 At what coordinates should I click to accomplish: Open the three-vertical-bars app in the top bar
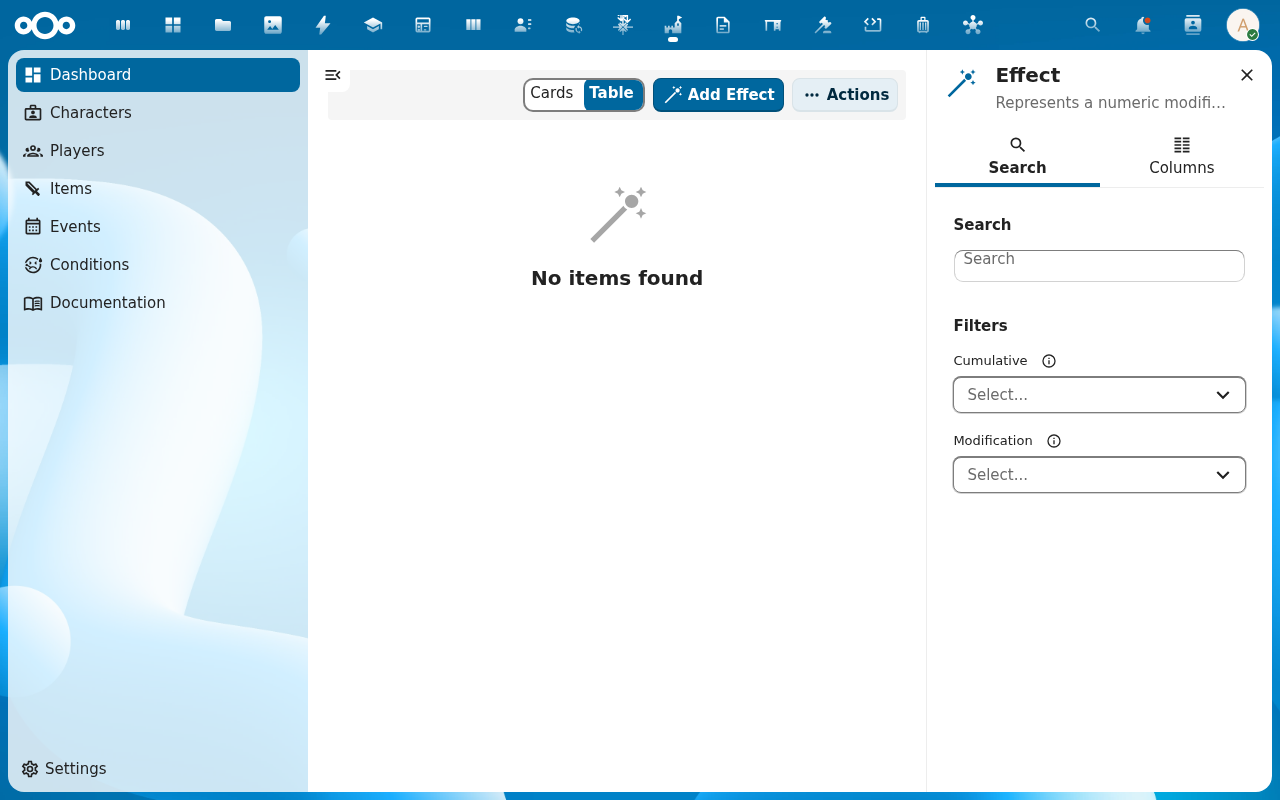[x=123, y=25]
